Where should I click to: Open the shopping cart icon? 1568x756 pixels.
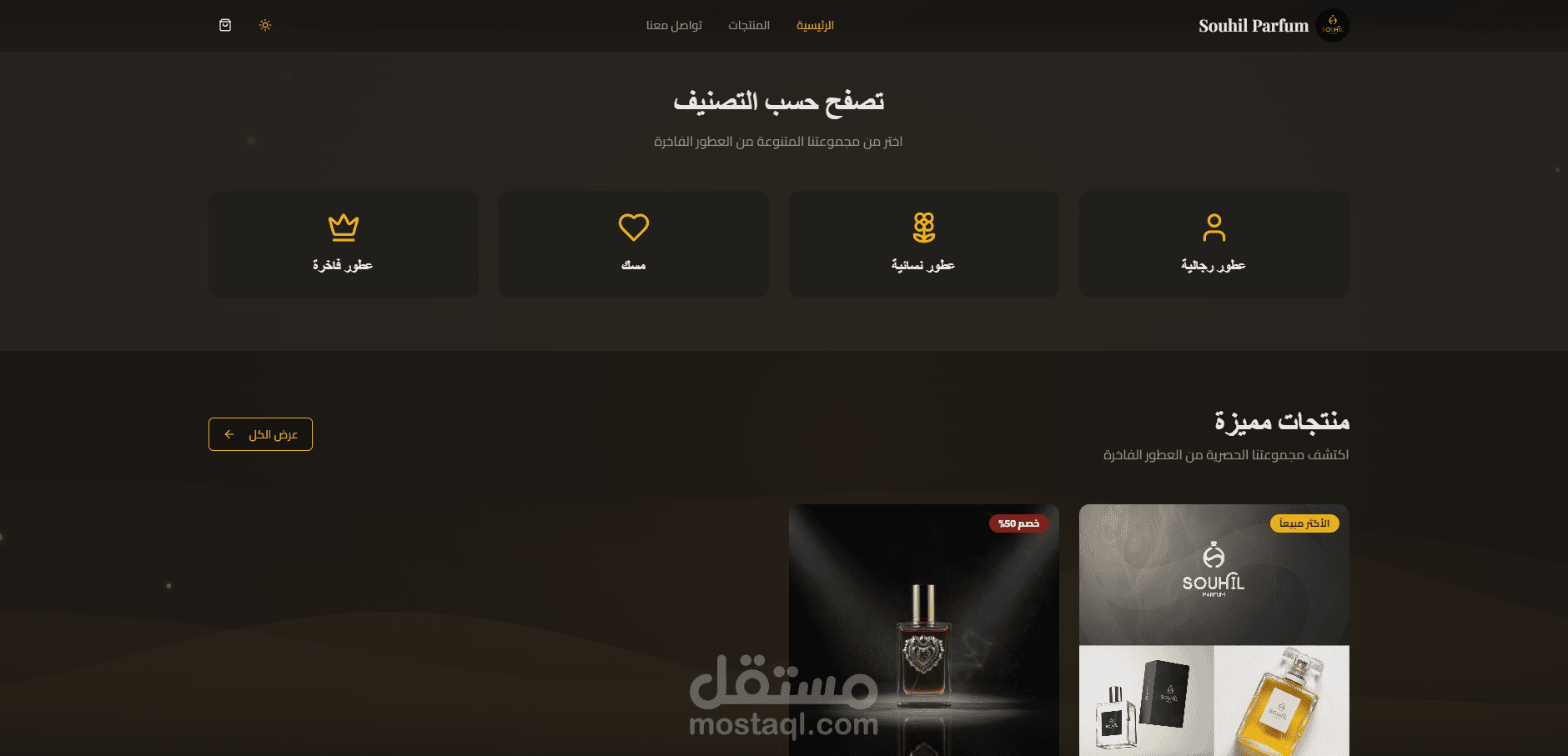(225, 25)
